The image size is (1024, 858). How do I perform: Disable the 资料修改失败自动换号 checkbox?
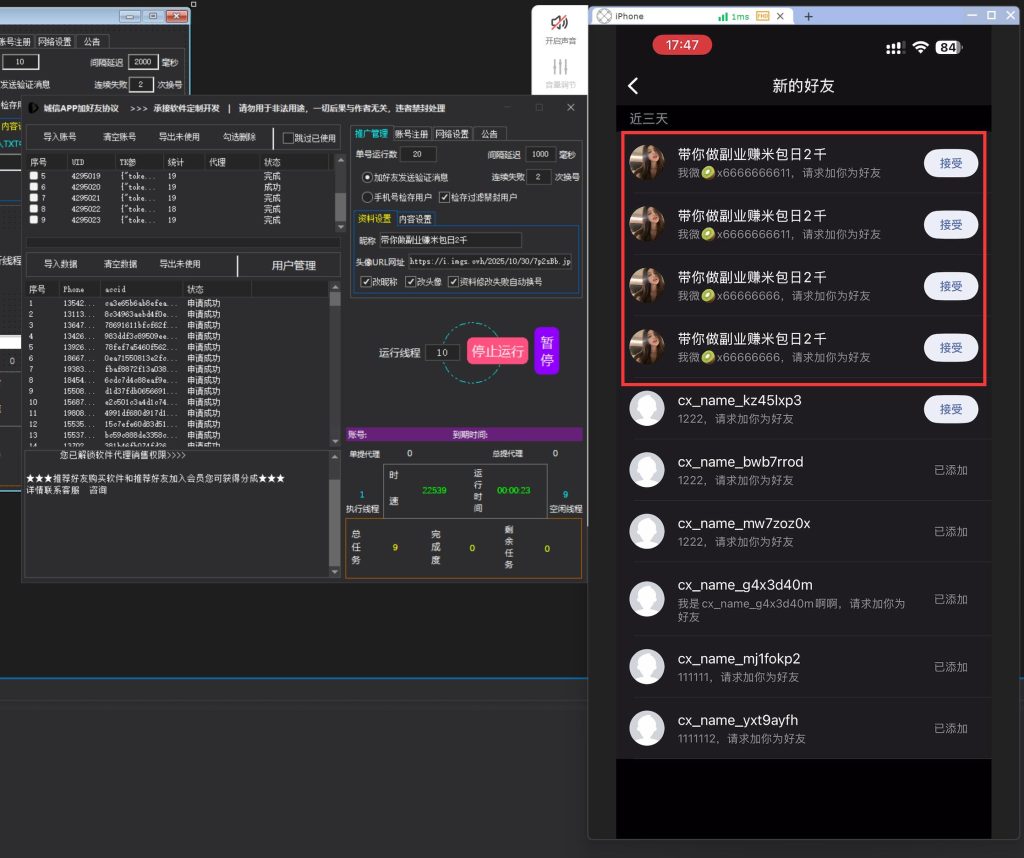point(453,282)
